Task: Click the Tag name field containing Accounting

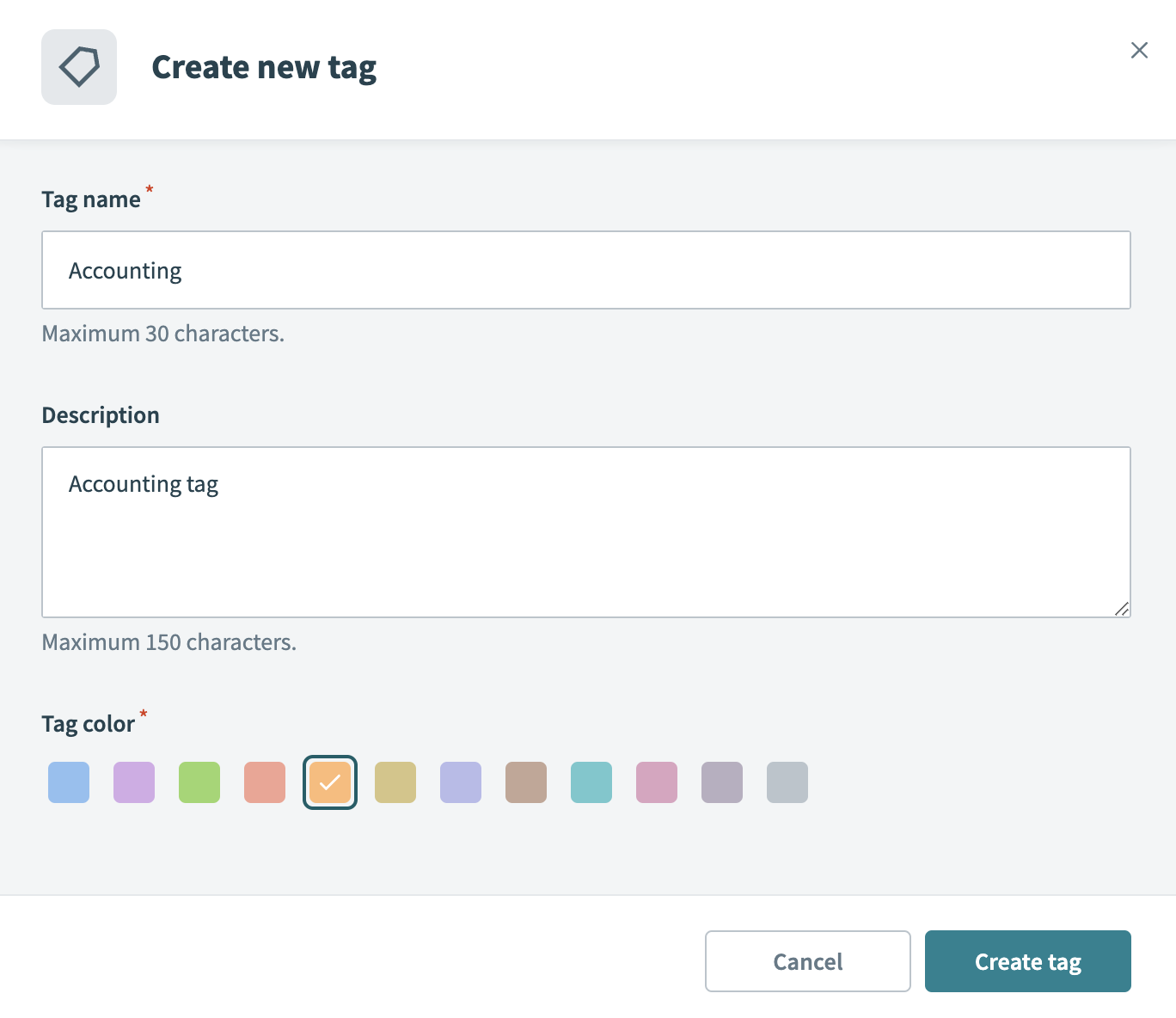Action: tap(586, 269)
